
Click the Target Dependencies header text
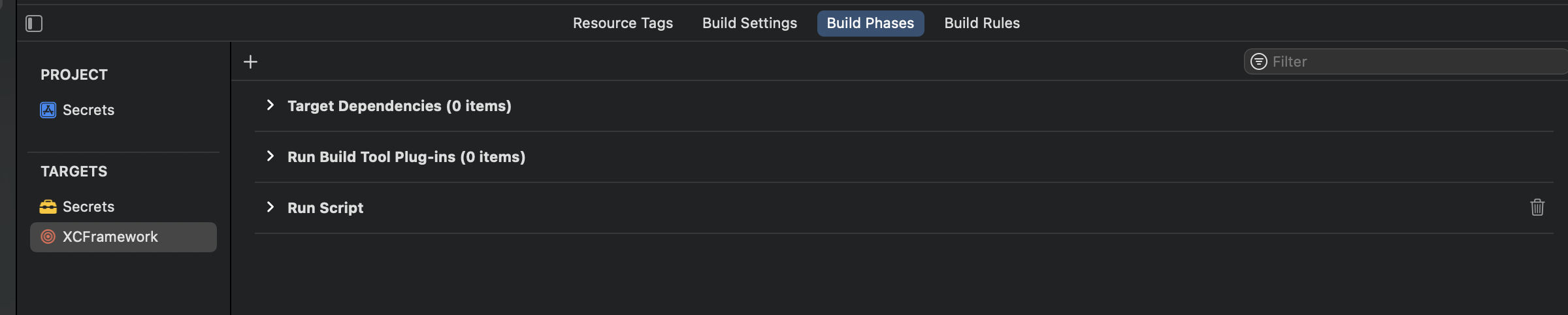[x=399, y=106]
